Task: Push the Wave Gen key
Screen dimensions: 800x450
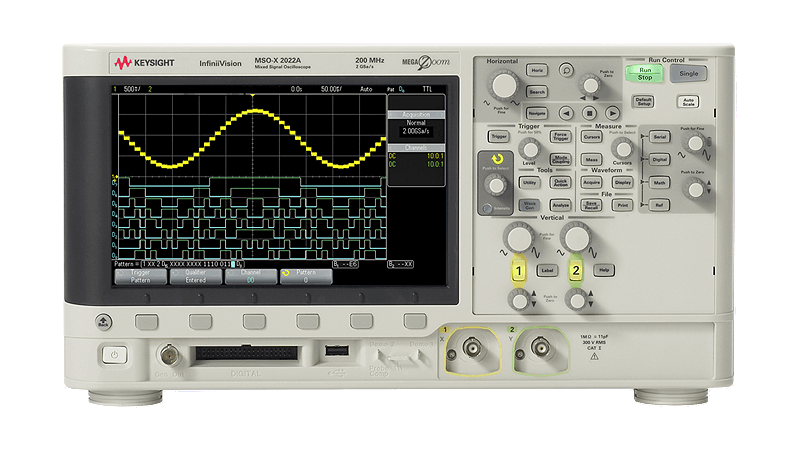Action: point(529,205)
